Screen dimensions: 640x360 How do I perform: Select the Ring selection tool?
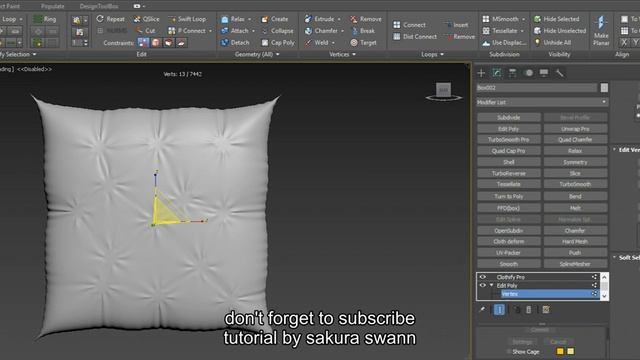[x=44, y=19]
